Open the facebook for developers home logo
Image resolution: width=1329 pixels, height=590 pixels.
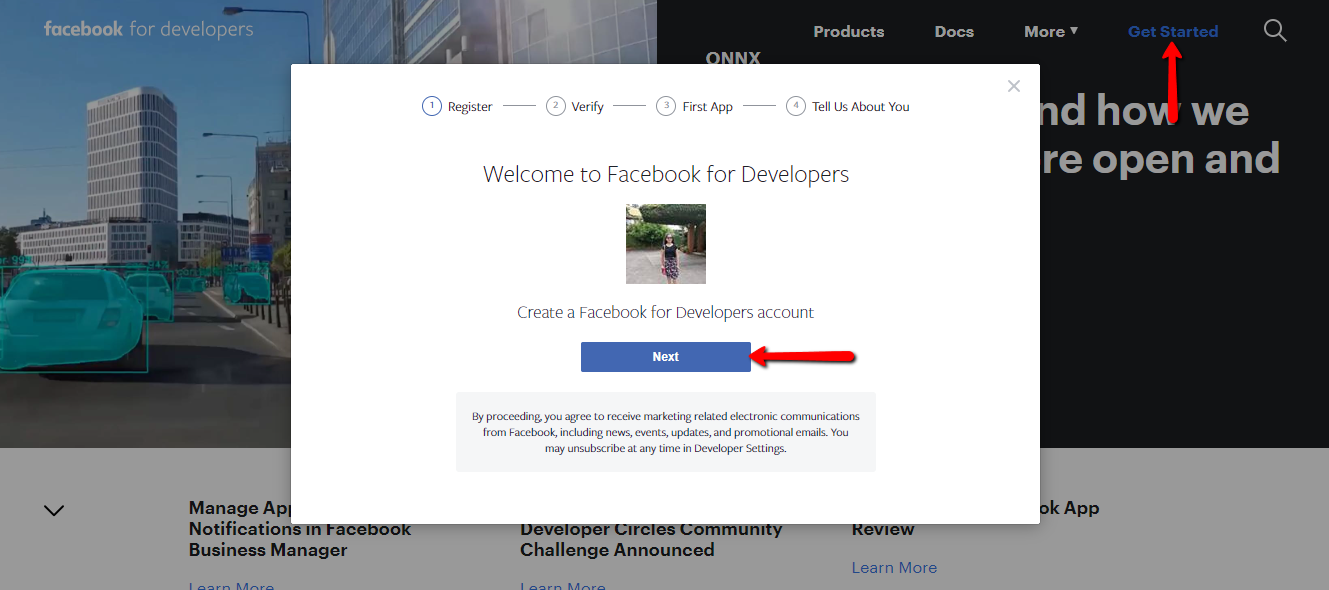pyautogui.click(x=148, y=30)
